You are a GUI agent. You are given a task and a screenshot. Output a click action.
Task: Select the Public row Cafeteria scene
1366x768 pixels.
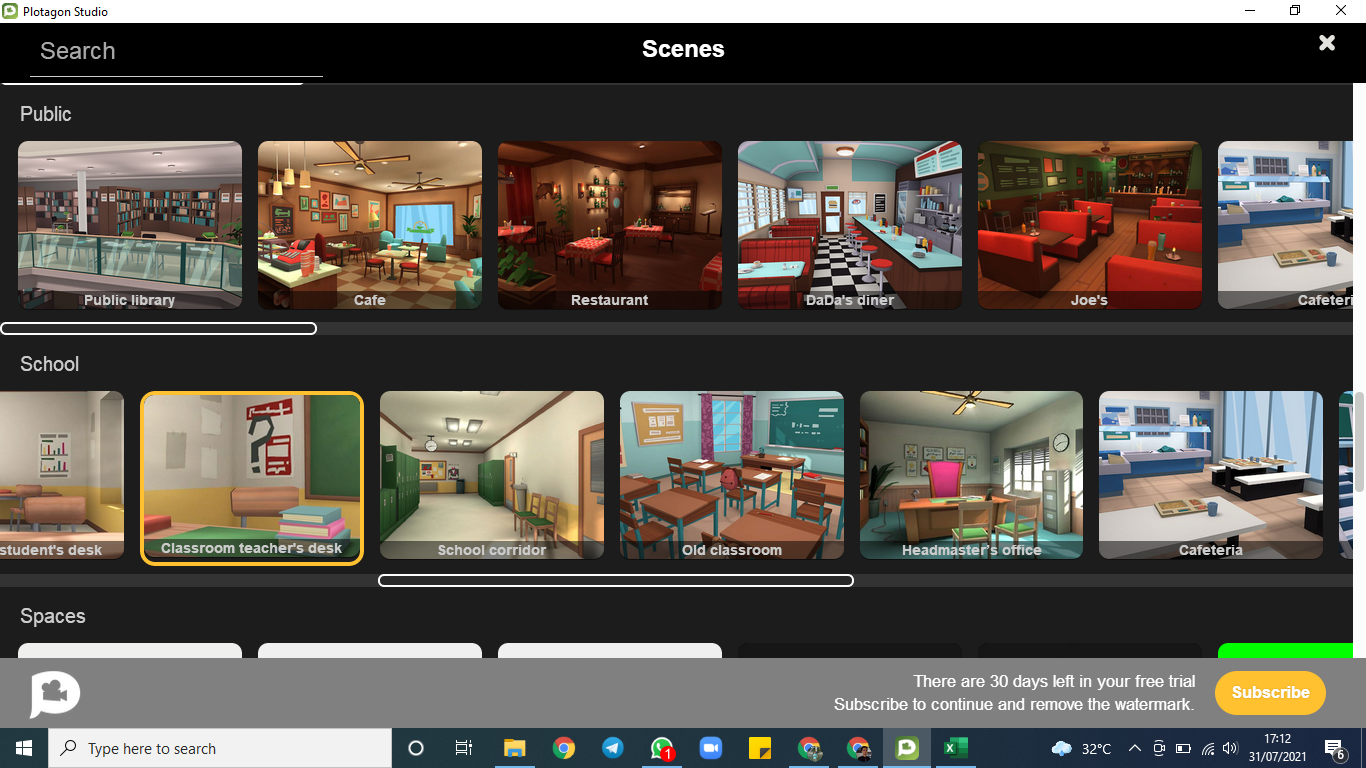(x=1285, y=225)
